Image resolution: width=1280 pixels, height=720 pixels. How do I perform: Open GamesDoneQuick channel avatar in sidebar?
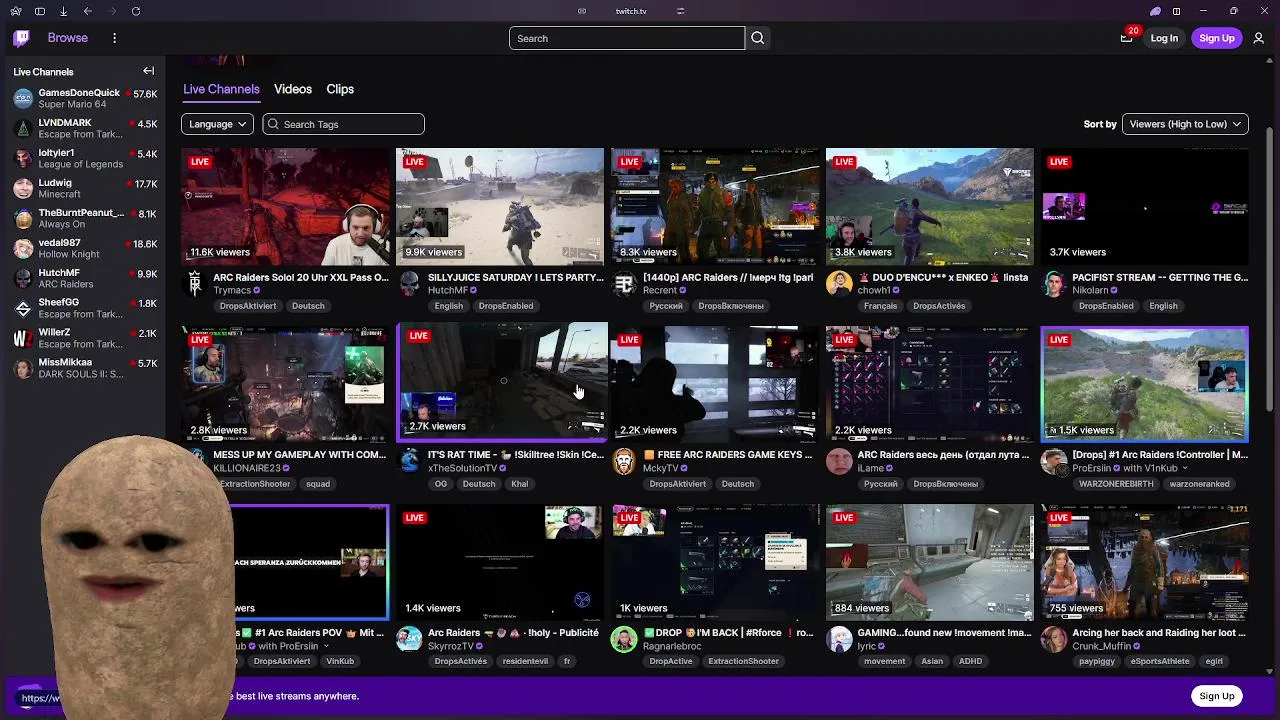(23, 98)
